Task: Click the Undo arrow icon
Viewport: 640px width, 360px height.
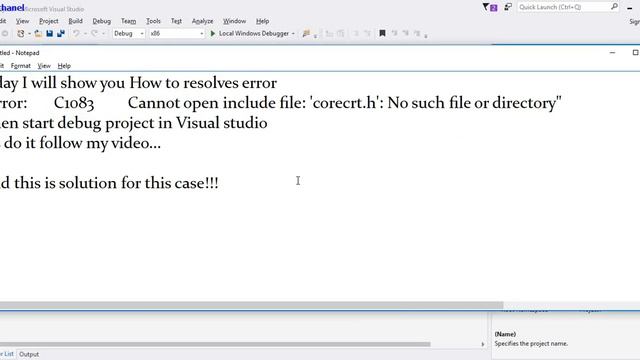Action: pos(76,33)
